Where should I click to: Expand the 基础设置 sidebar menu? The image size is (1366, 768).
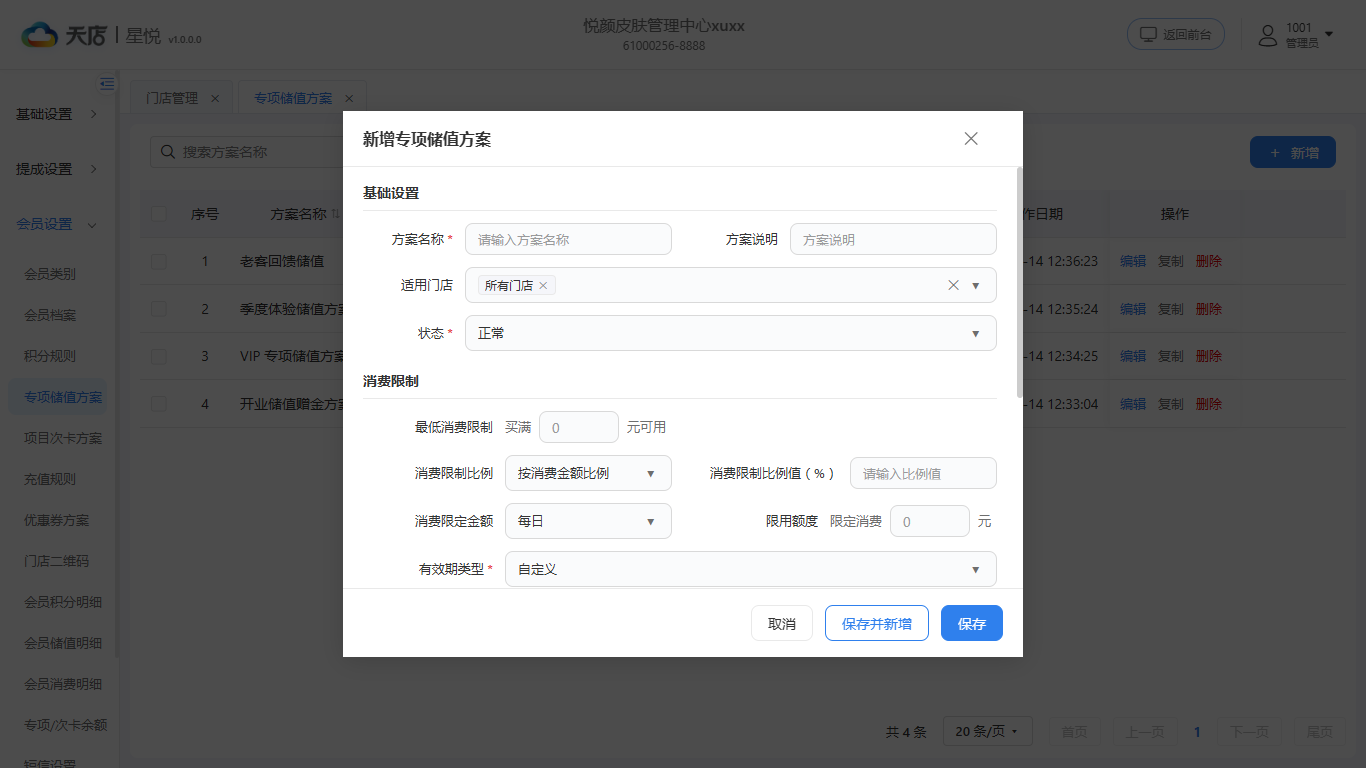point(58,114)
